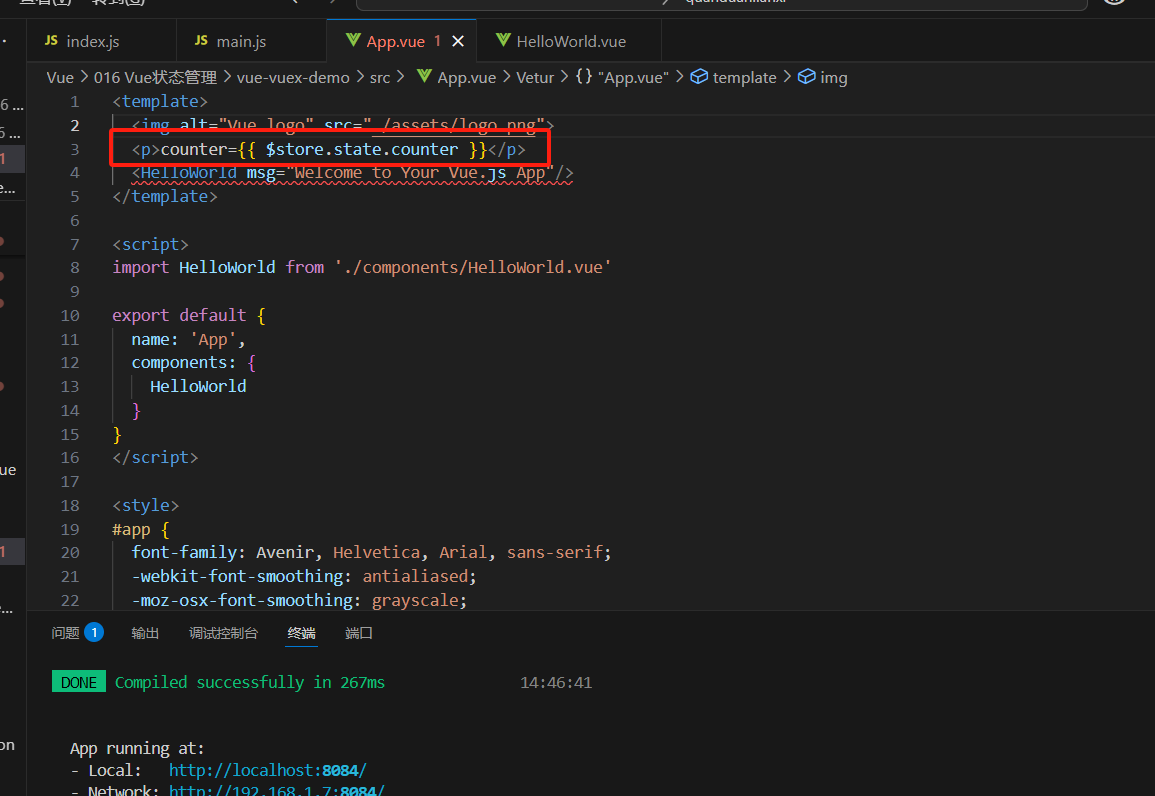Open the App.vue breadcrumb file item
1155x796 pixels.
tap(466, 77)
